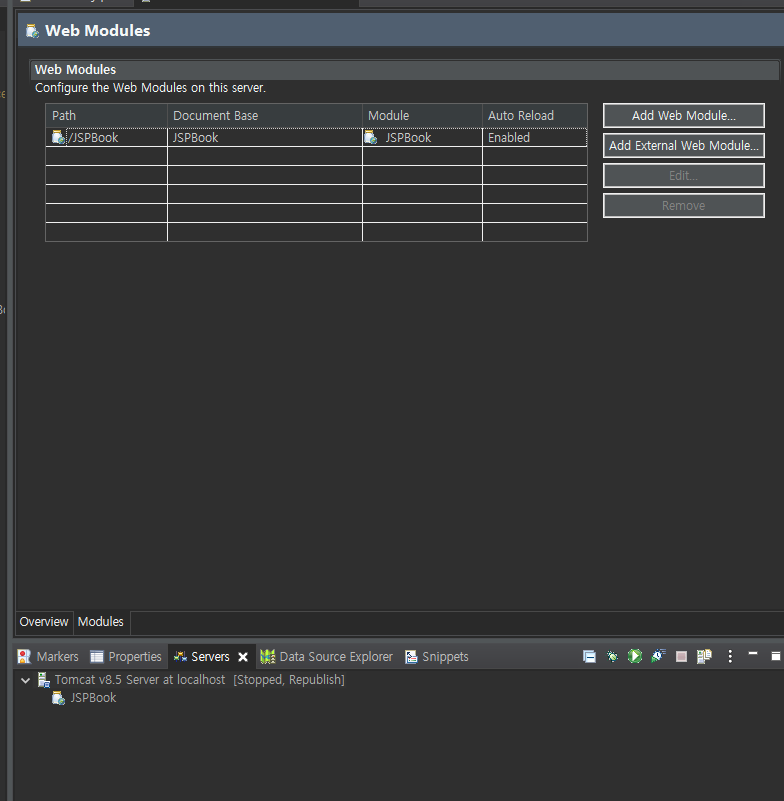Click the Edit button
784x801 pixels.
point(683,176)
